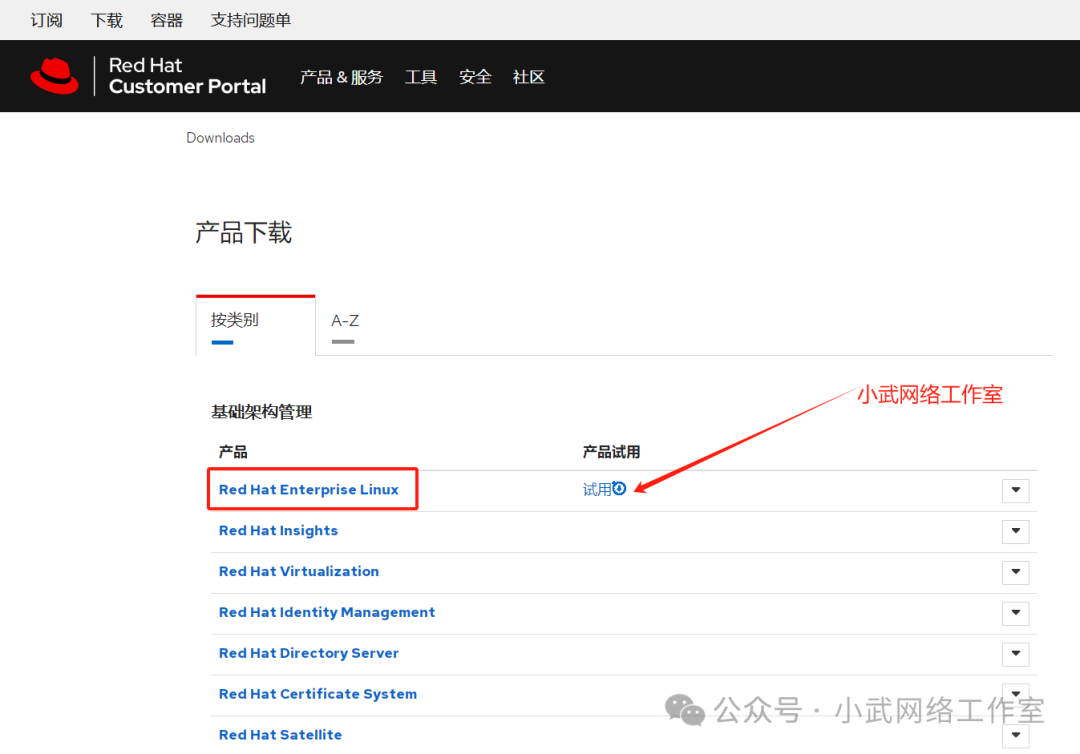Open the 社区 navigation menu
The width and height of the screenshot is (1080, 754).
[529, 77]
